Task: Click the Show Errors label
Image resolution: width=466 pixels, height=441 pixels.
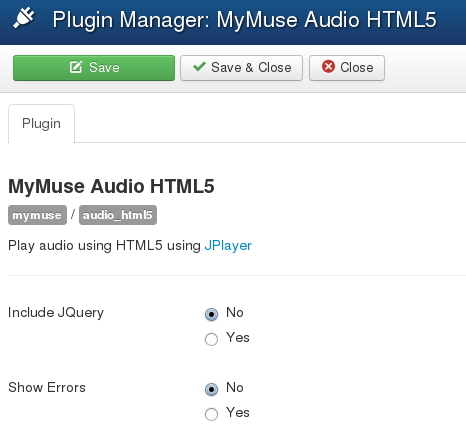Action: [47, 387]
